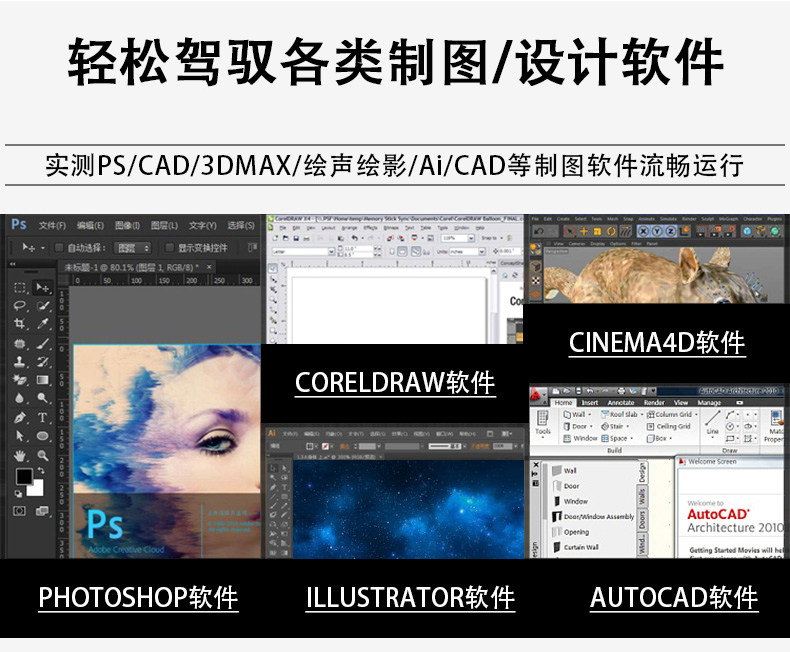Select the Eyedropper tool in Photoshop
This screenshot has width=790, height=652.
click(x=43, y=323)
